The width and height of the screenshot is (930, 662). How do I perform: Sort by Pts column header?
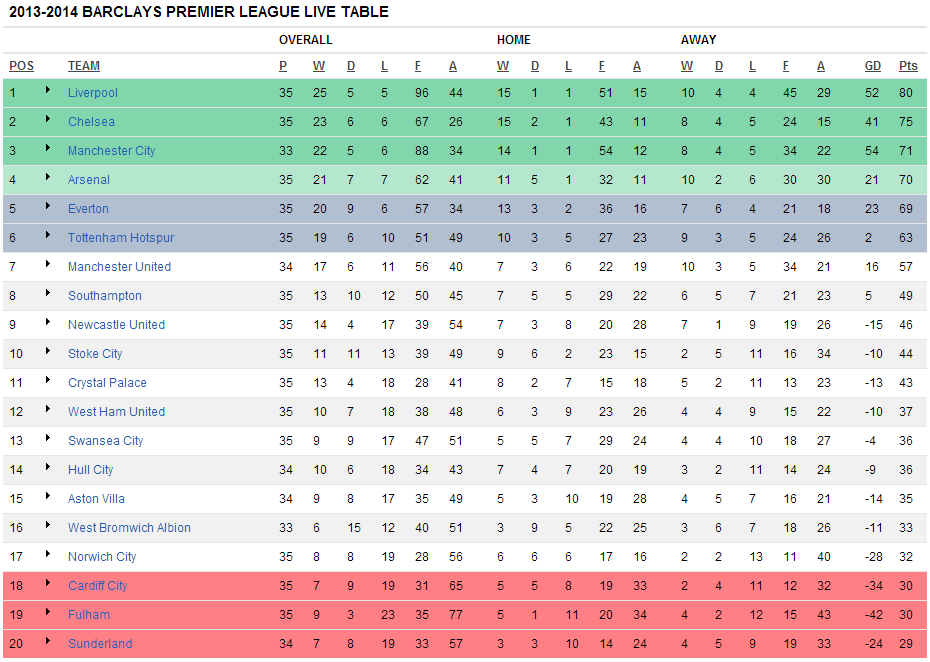(x=908, y=66)
